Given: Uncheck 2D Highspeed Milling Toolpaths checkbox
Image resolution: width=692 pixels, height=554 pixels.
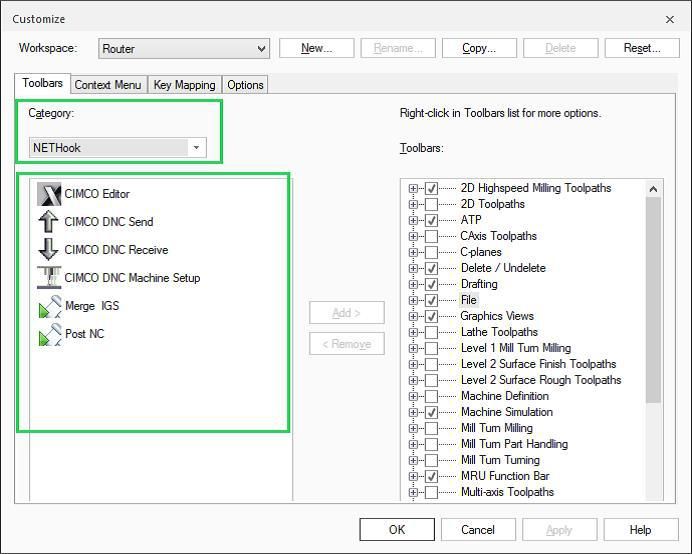Looking at the screenshot, I should [431, 188].
